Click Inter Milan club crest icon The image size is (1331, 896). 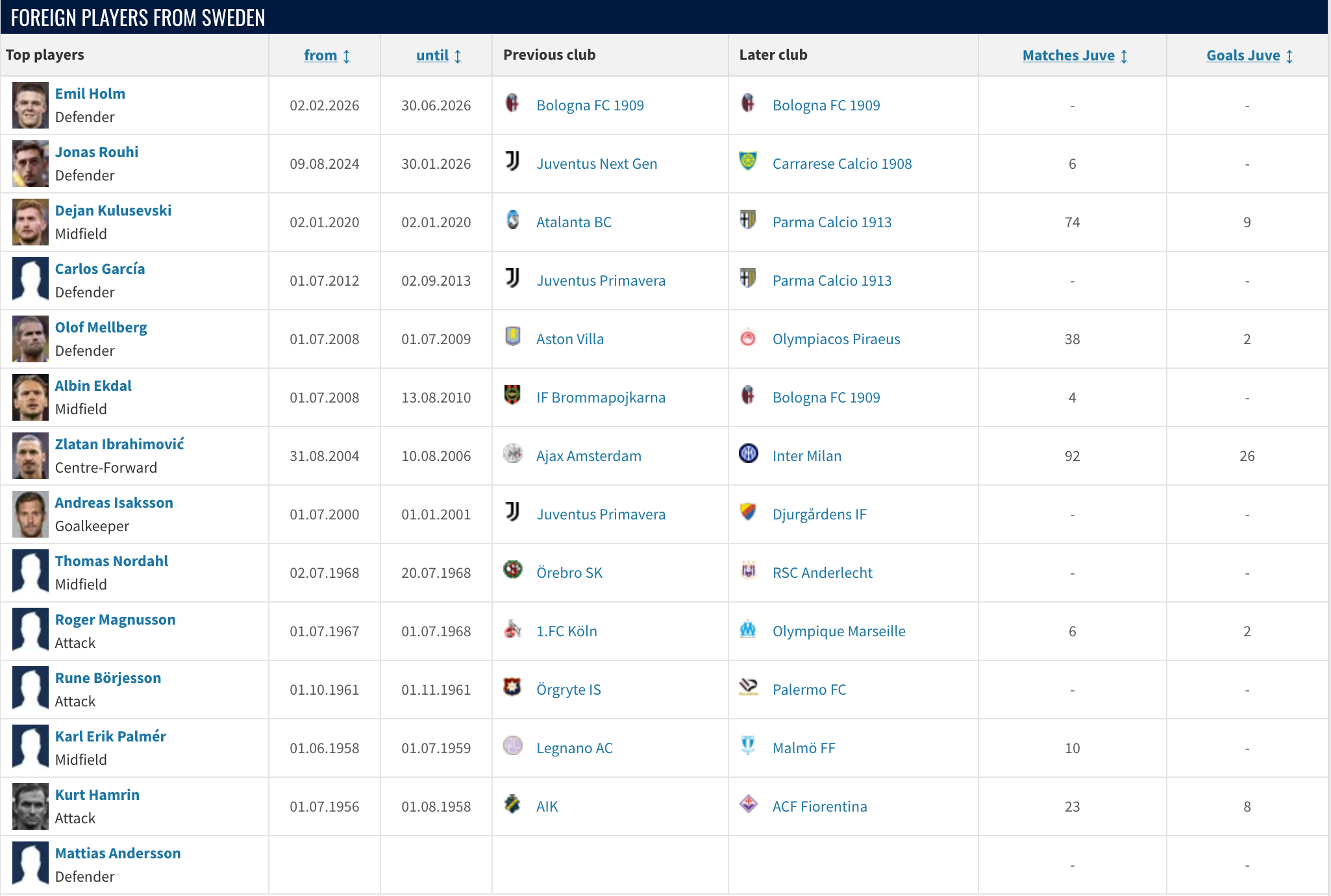[748, 453]
